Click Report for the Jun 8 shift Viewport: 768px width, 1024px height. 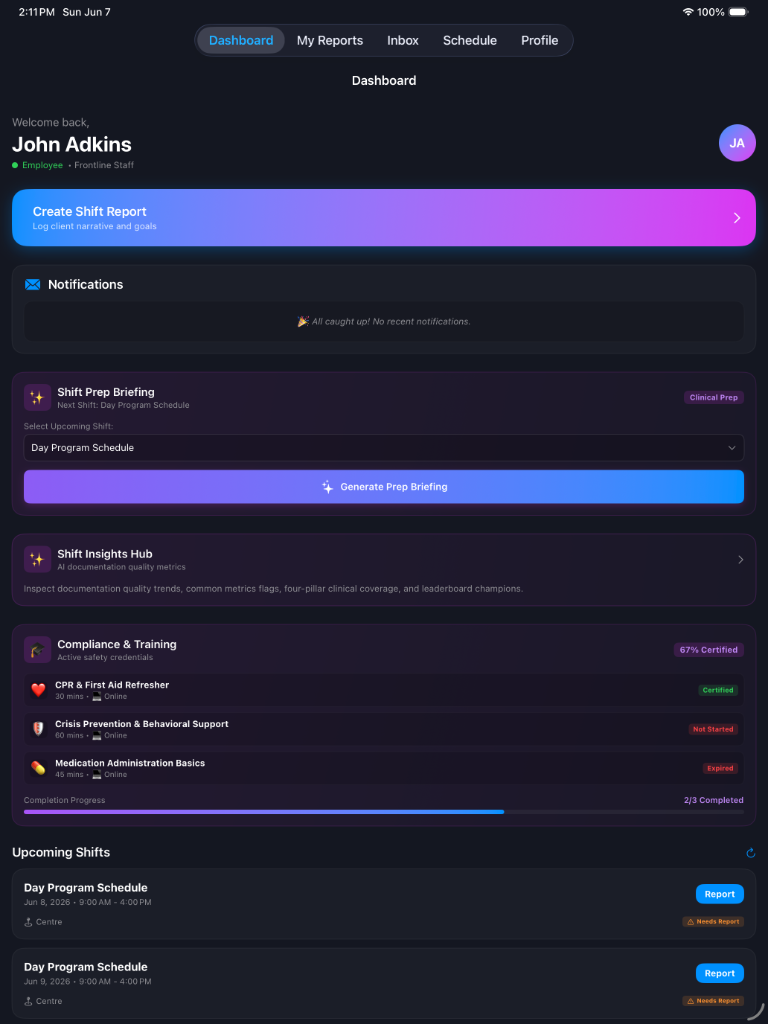720,894
